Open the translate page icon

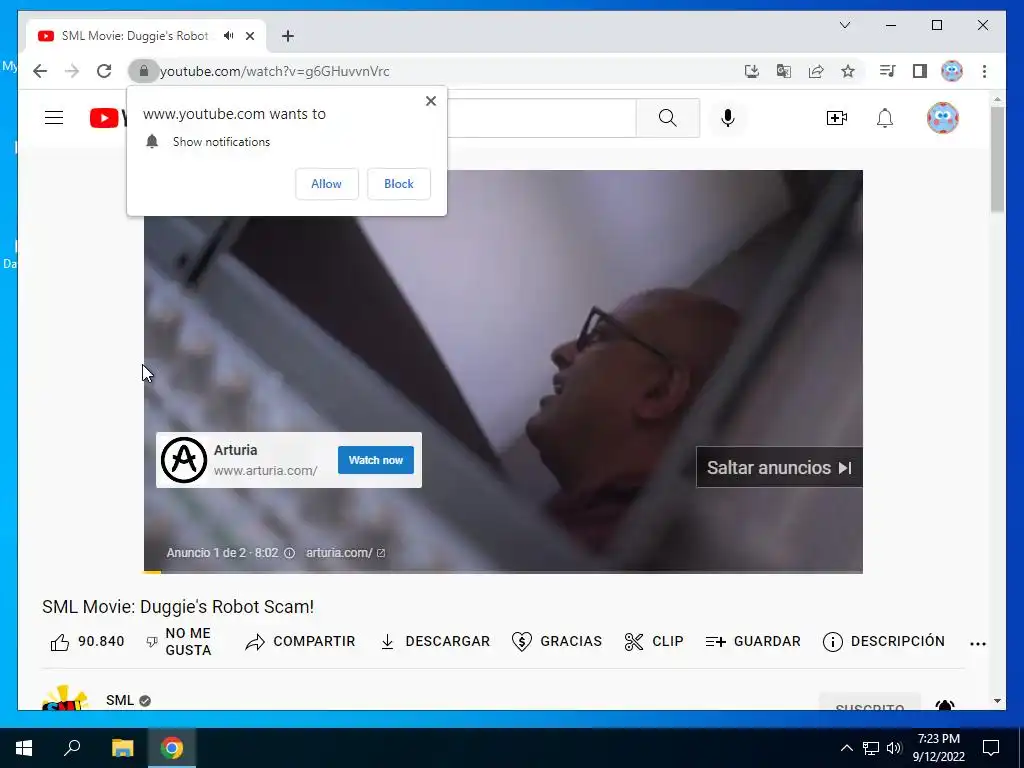[784, 71]
